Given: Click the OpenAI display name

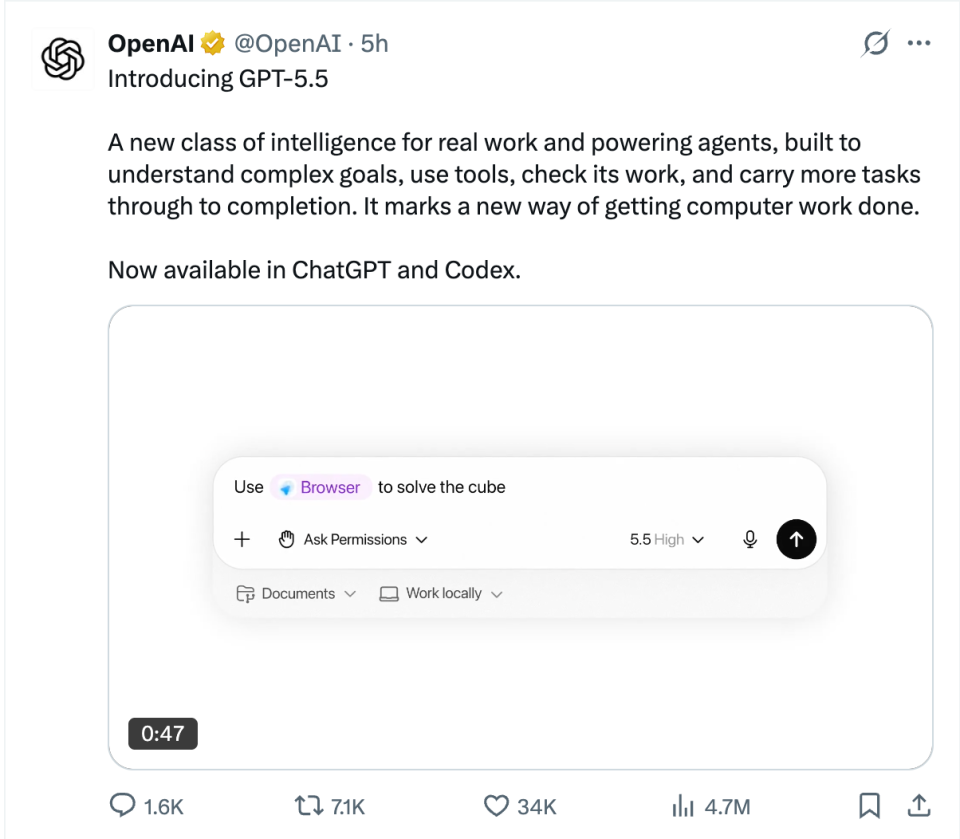Looking at the screenshot, I should (150, 44).
